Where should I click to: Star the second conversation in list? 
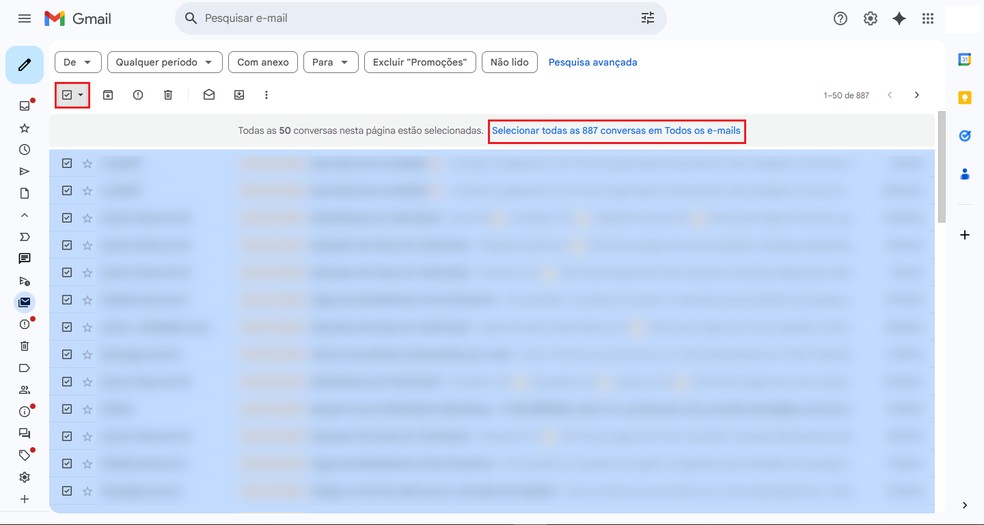coord(87,191)
